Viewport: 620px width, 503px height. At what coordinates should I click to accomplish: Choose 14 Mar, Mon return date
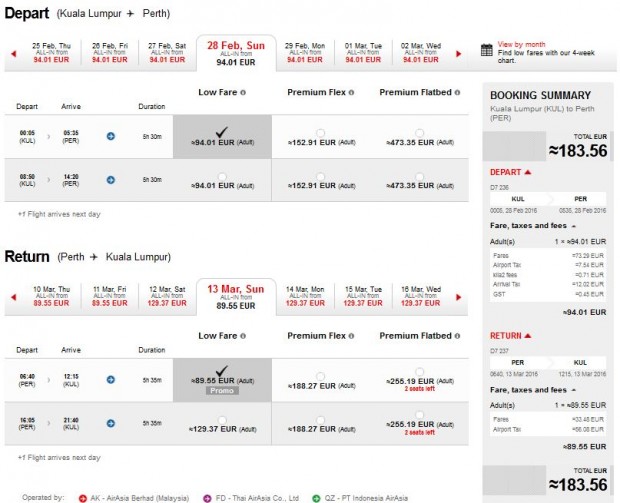tap(305, 296)
